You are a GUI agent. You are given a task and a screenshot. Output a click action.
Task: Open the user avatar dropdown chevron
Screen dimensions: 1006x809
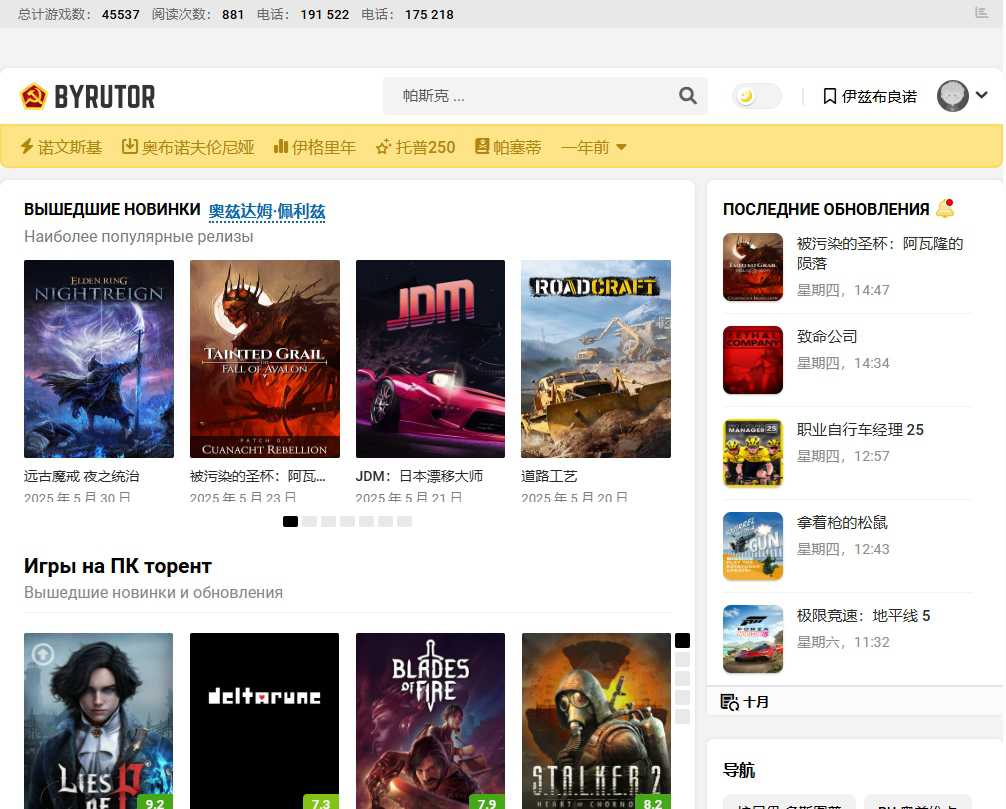coord(979,96)
